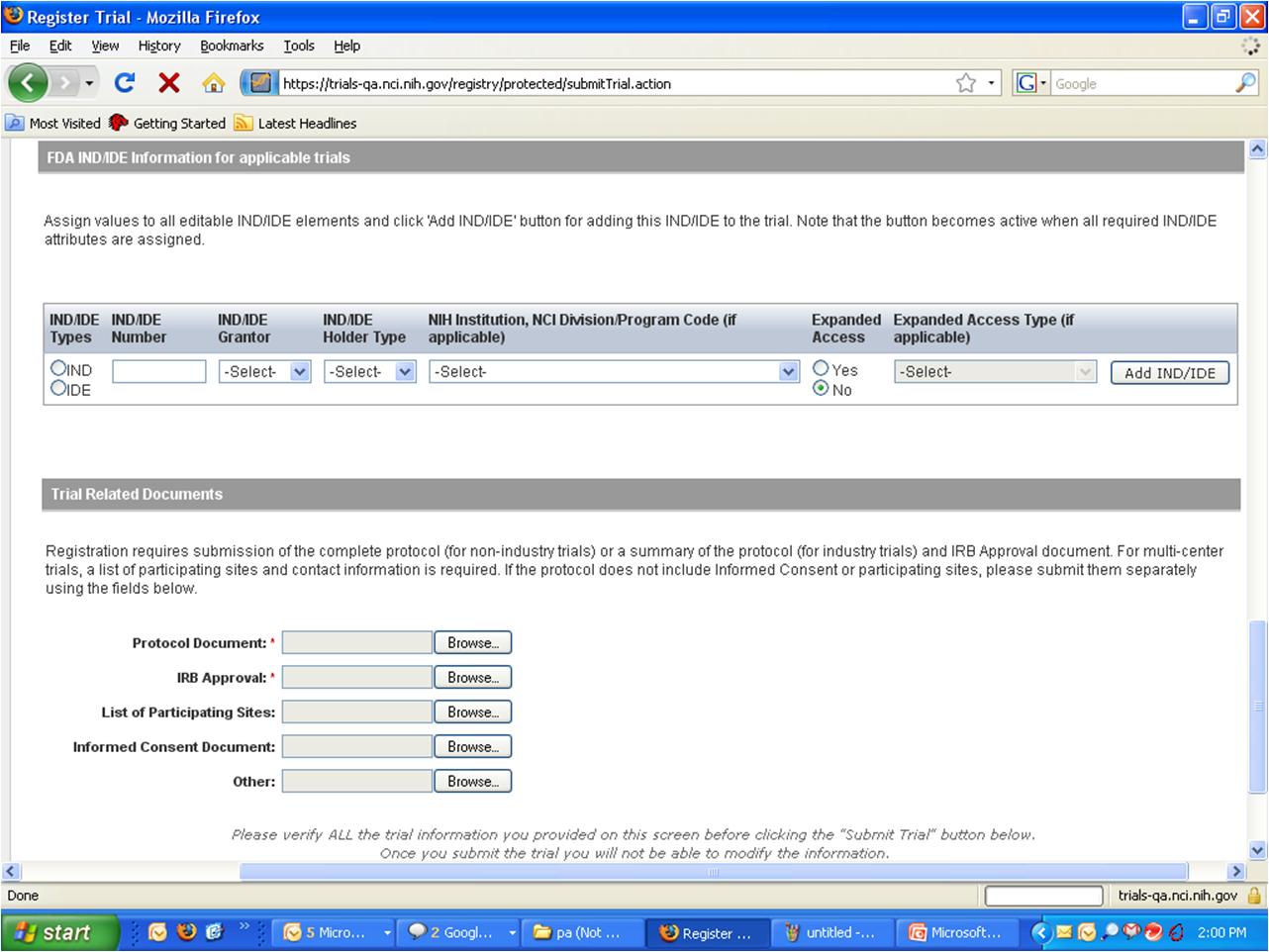Viewport: 1269px width, 952px height.
Task: Open the recent pages history dropdown arrow
Action: 90,84
